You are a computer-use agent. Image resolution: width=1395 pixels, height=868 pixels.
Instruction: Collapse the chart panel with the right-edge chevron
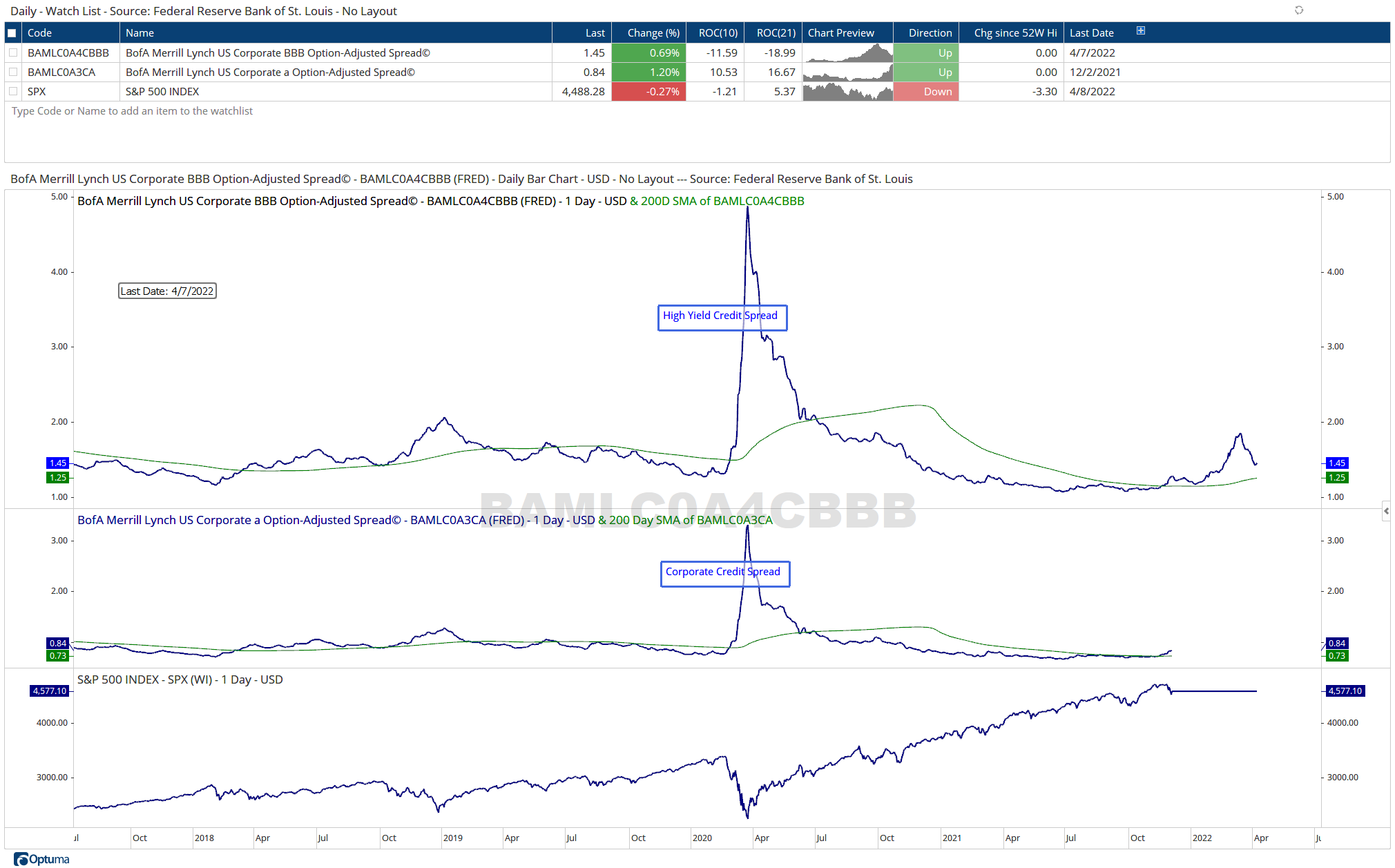coord(1385,511)
